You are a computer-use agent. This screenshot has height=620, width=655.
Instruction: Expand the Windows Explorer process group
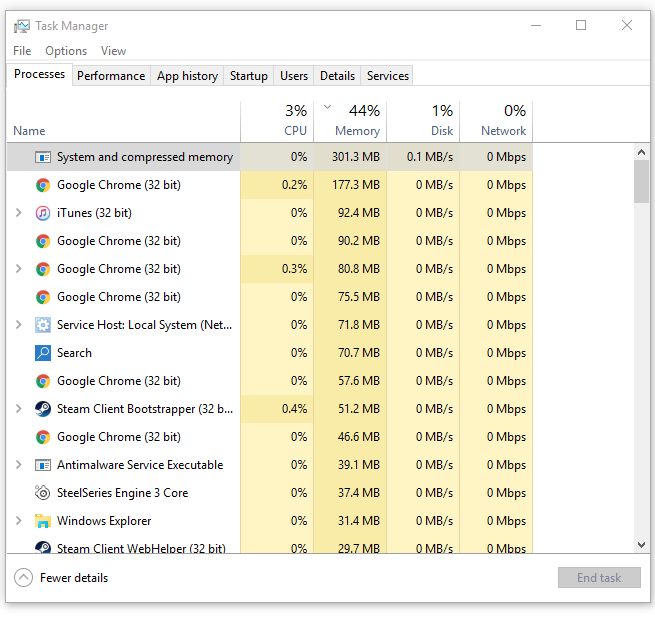pos(18,521)
